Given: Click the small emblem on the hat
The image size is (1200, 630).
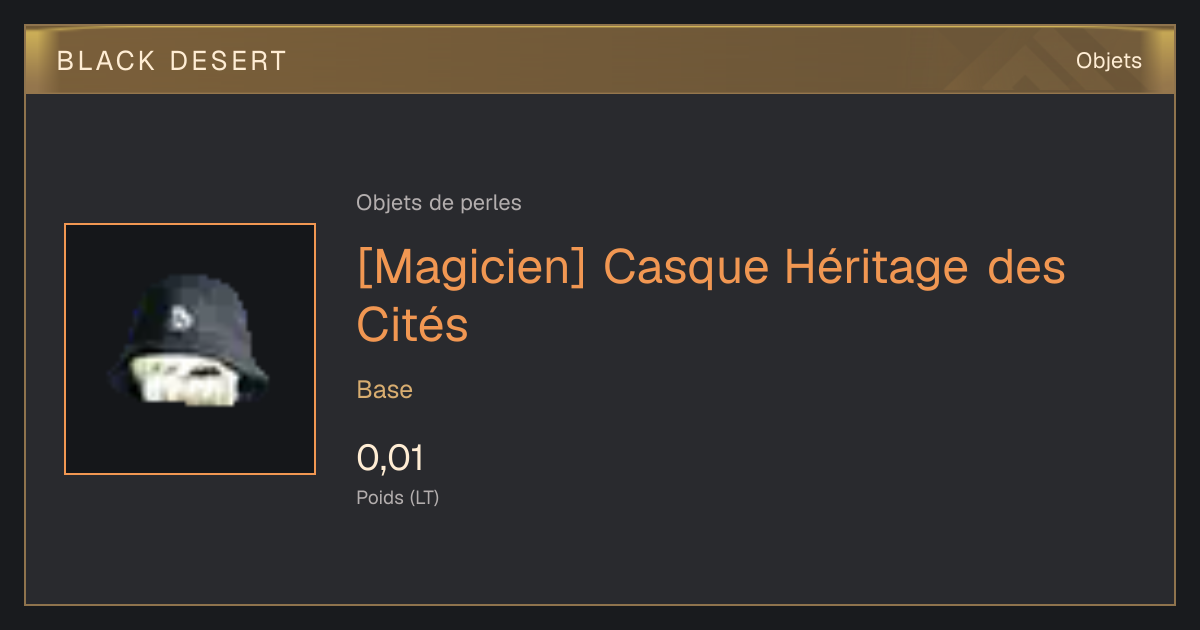Looking at the screenshot, I should point(180,320).
